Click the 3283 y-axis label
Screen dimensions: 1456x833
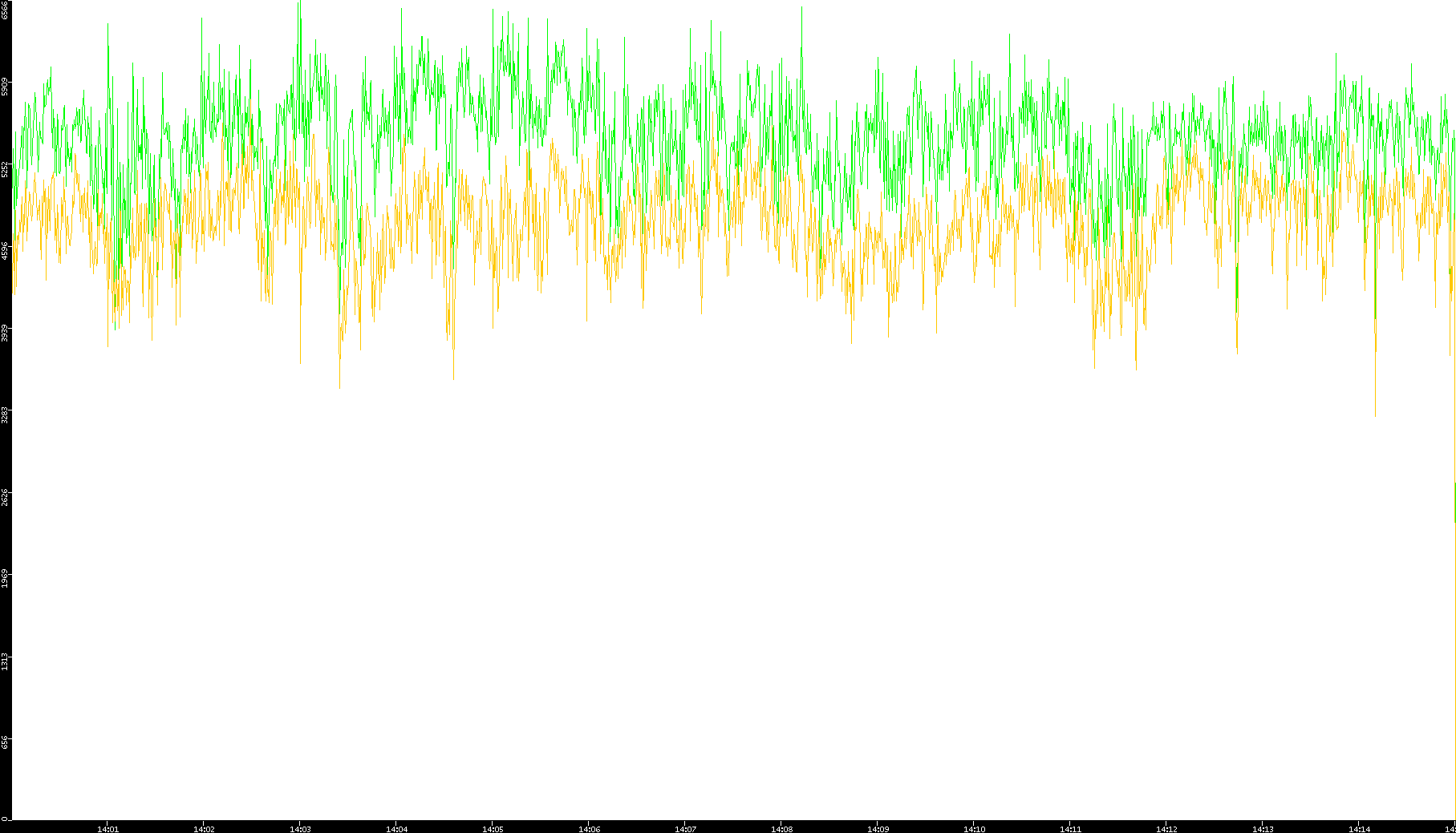coord(6,415)
